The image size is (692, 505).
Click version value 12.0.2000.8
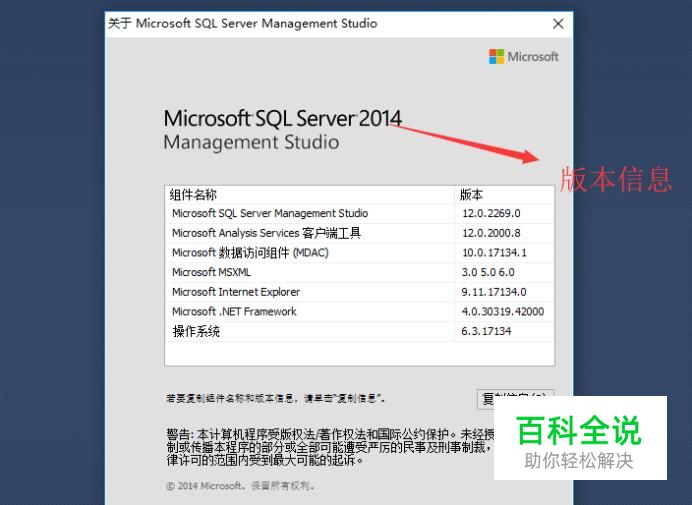click(491, 233)
